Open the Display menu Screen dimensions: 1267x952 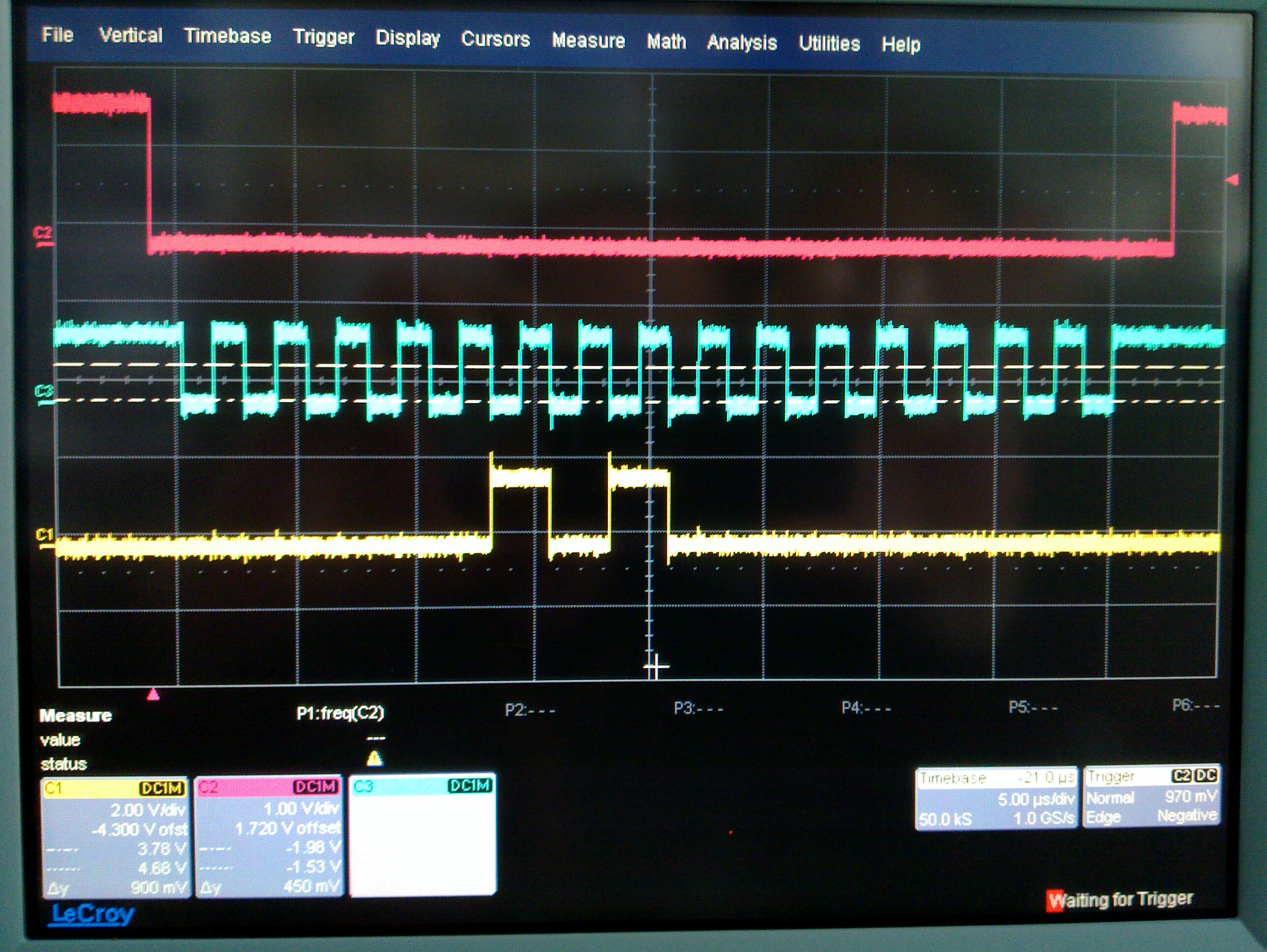(407, 38)
